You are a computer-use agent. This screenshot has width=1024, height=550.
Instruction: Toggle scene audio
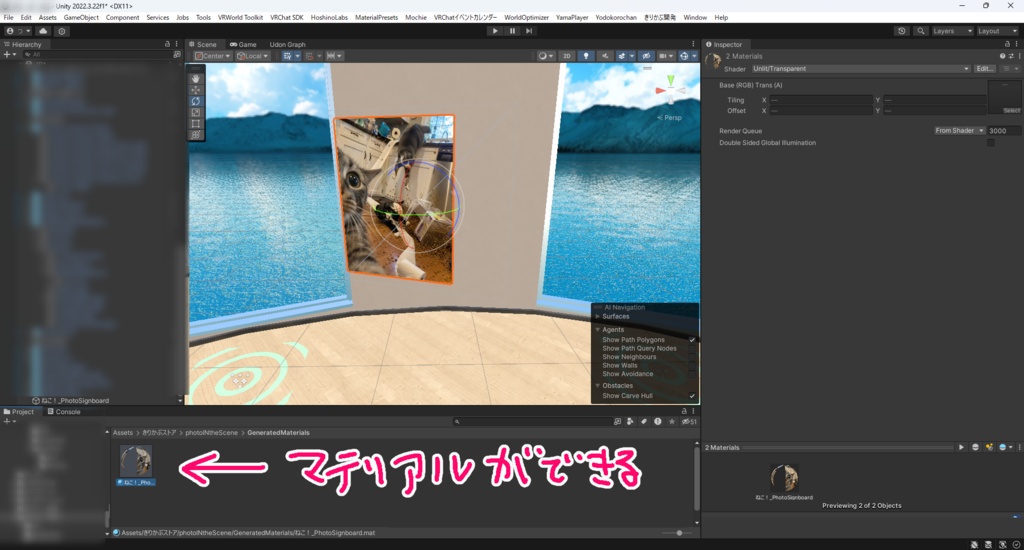coord(605,56)
